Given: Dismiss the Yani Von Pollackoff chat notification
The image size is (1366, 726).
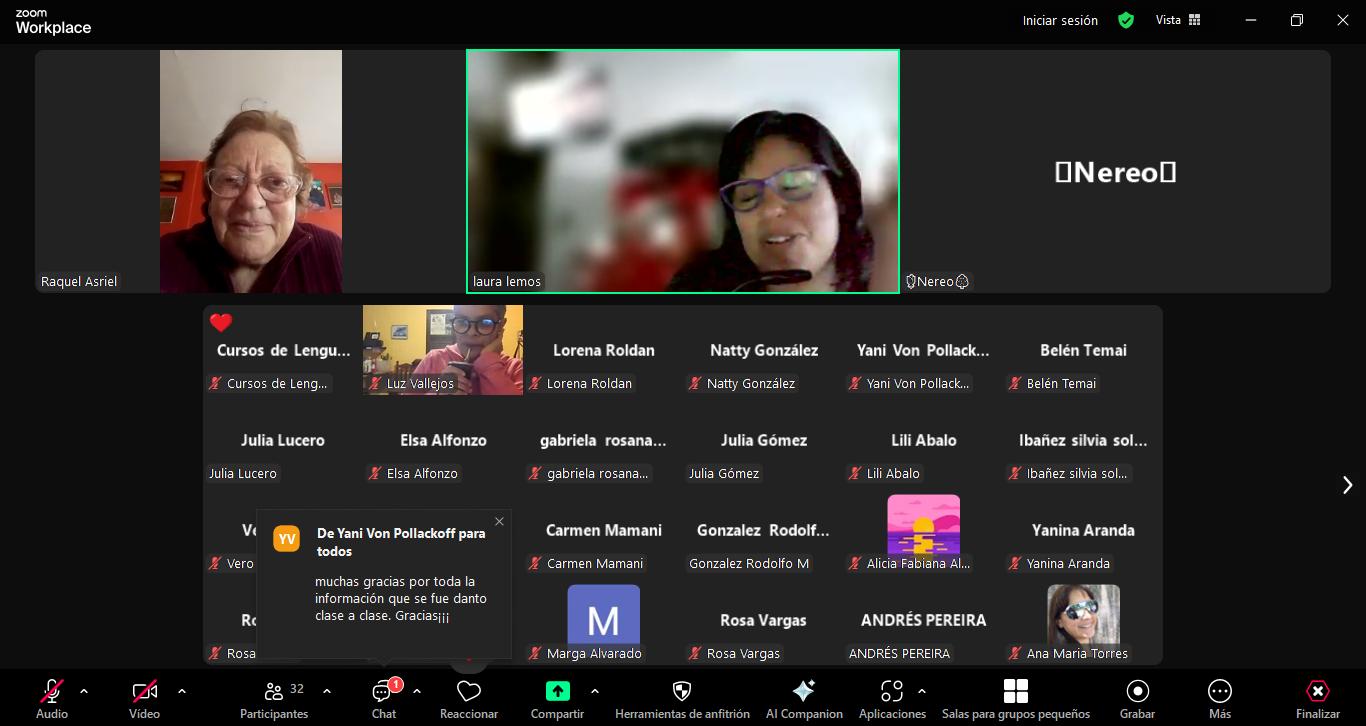Looking at the screenshot, I should 499,521.
